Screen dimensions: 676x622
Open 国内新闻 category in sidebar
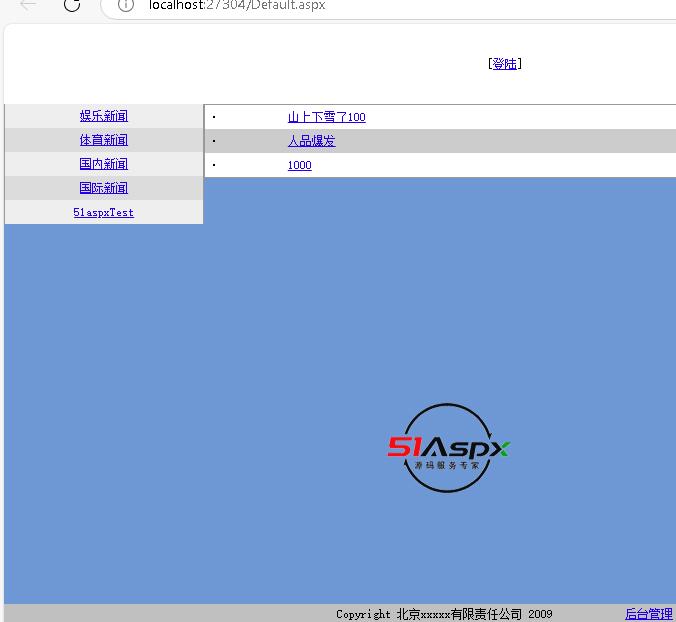click(104, 164)
